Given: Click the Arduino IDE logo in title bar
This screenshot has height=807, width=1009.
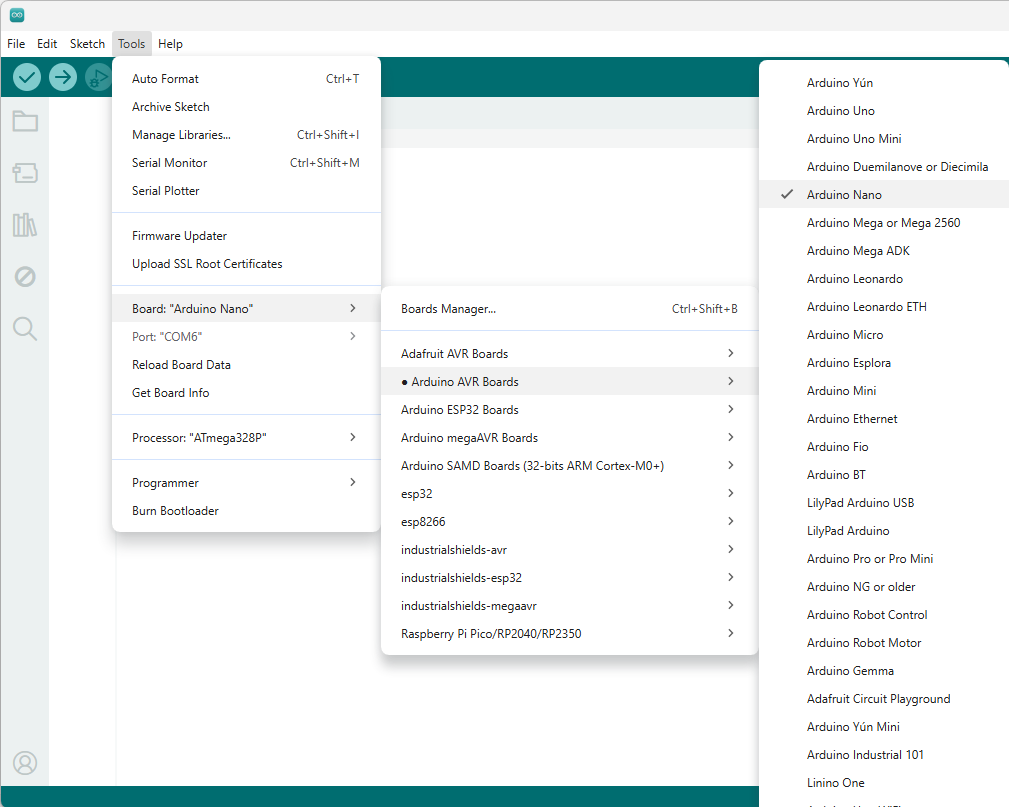Looking at the screenshot, I should (17, 15).
